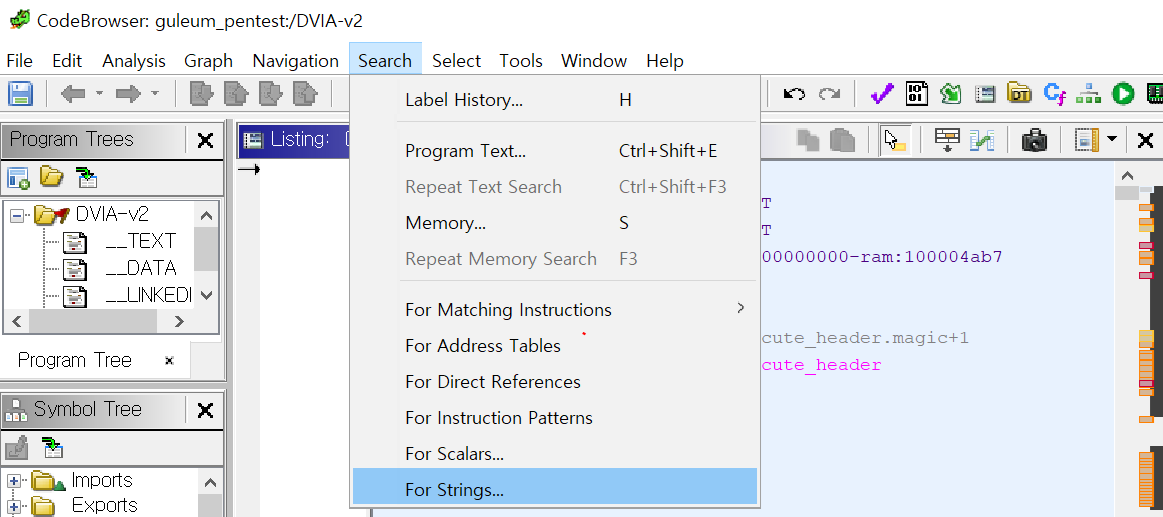Open the Select menu
This screenshot has width=1163, height=517.
(x=456, y=61)
